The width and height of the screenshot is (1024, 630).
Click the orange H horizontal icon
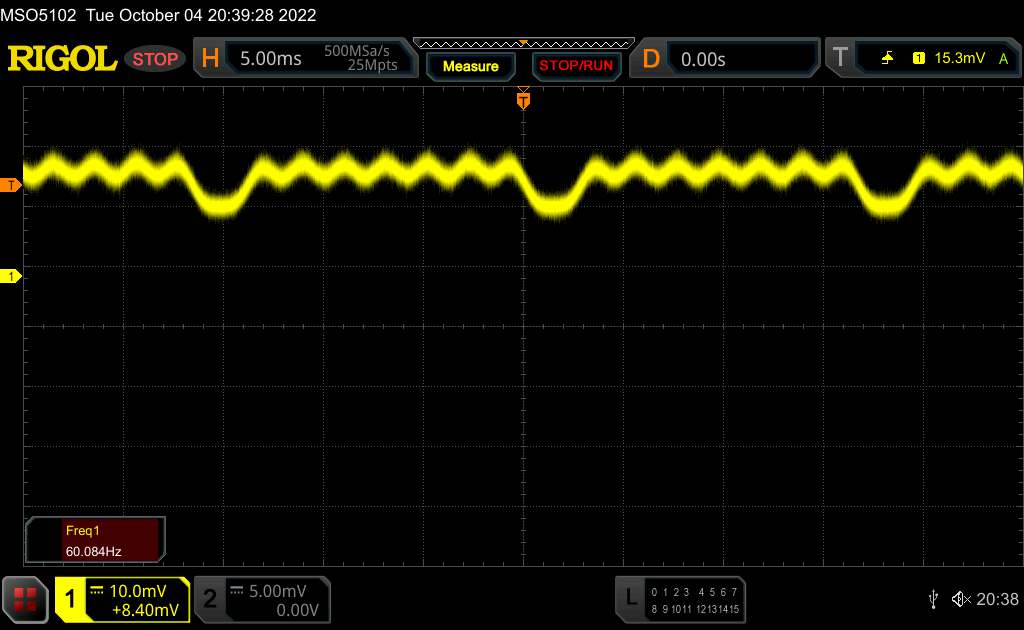tap(210, 59)
